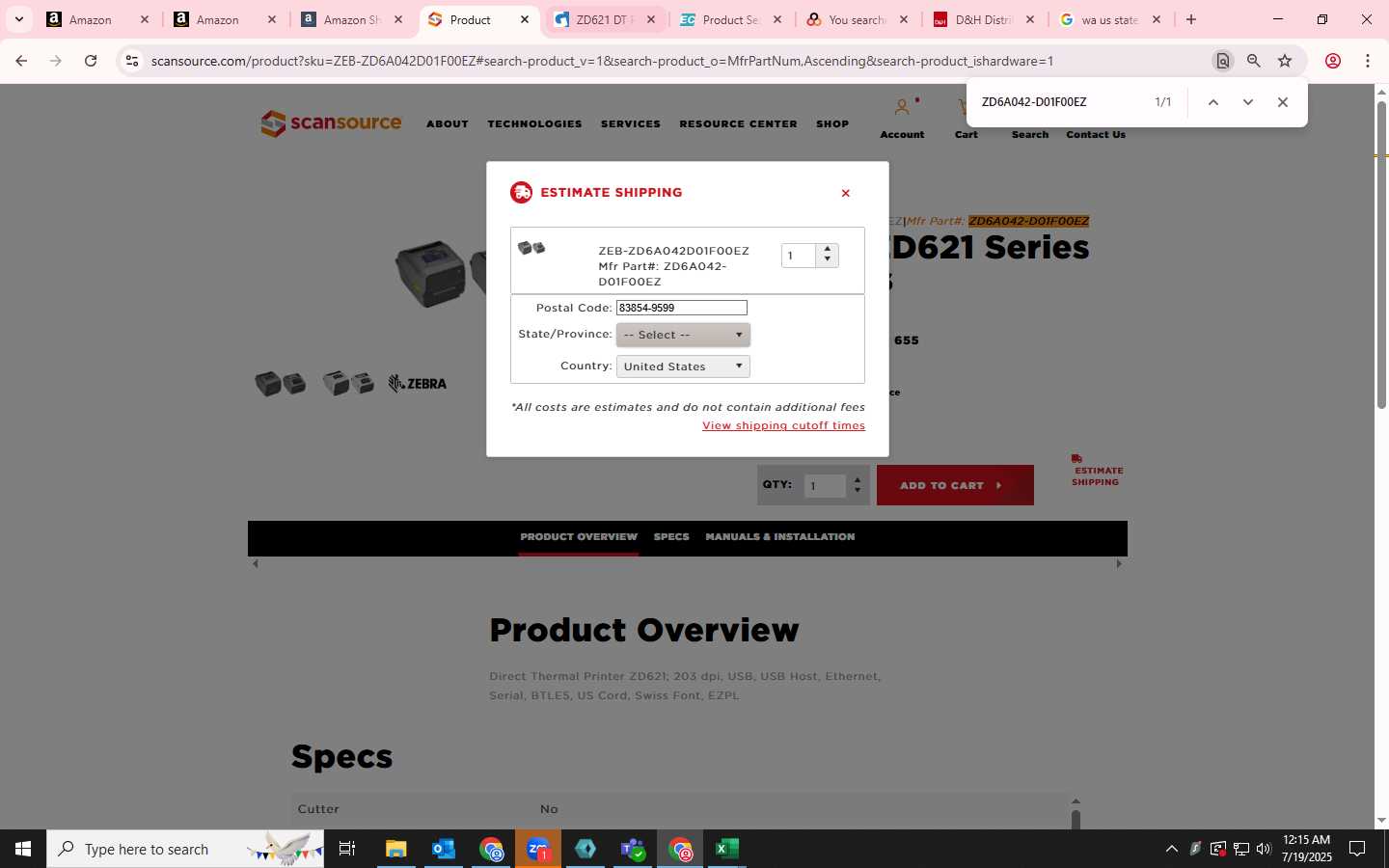Open Zoom from taskbar
The image size is (1389, 868).
coord(538,849)
